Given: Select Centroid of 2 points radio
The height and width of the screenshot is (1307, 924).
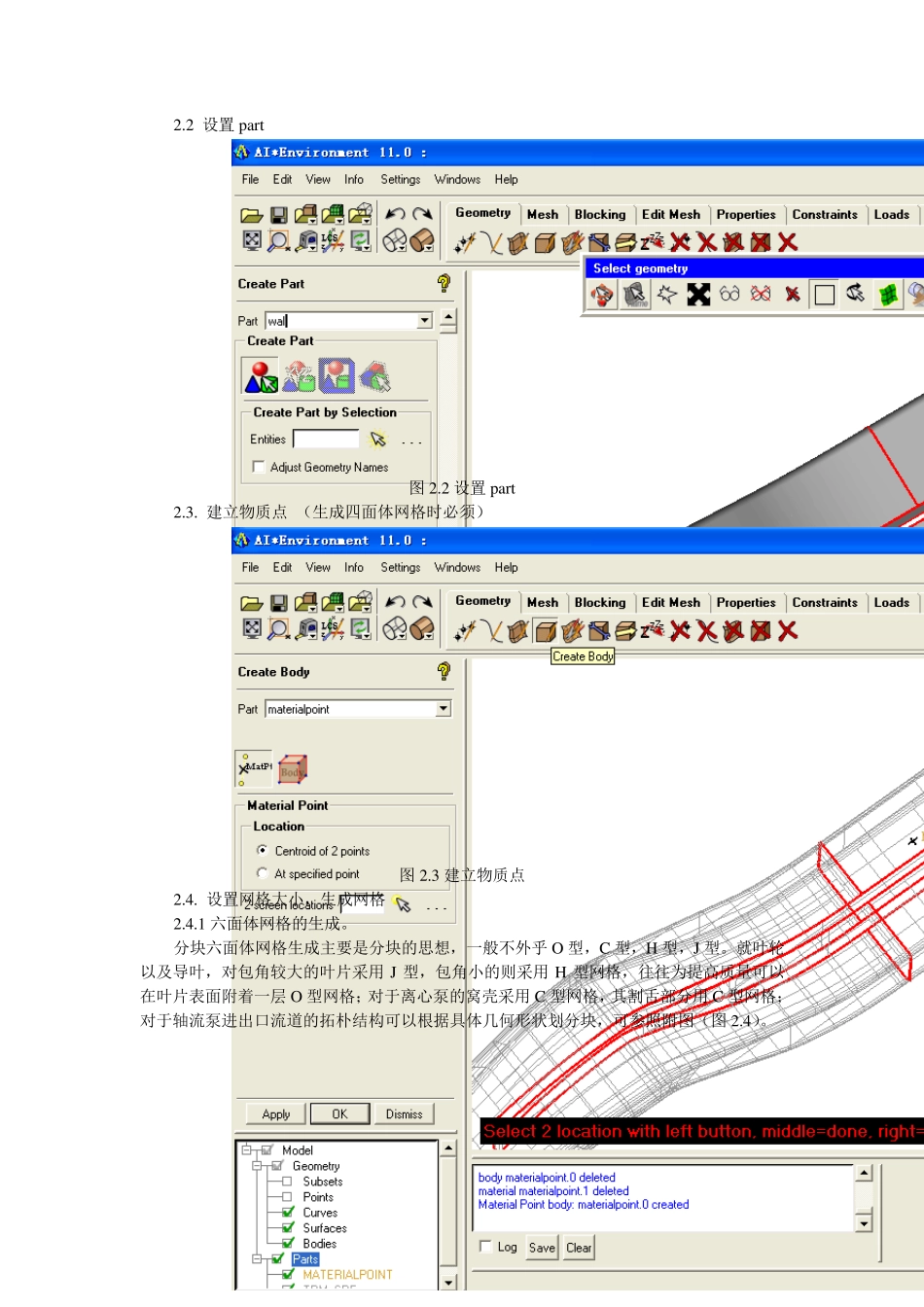Looking at the screenshot, I should [x=263, y=850].
